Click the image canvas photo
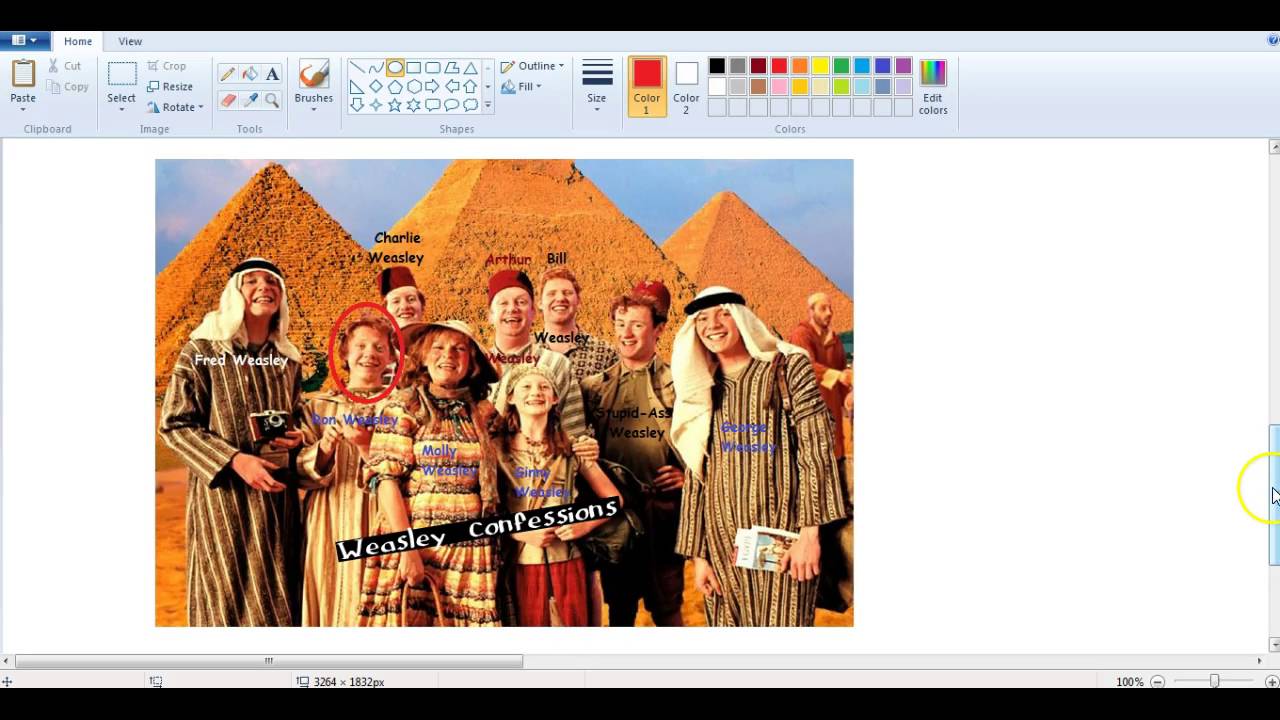Screen dimensions: 1280x720 click(x=504, y=393)
